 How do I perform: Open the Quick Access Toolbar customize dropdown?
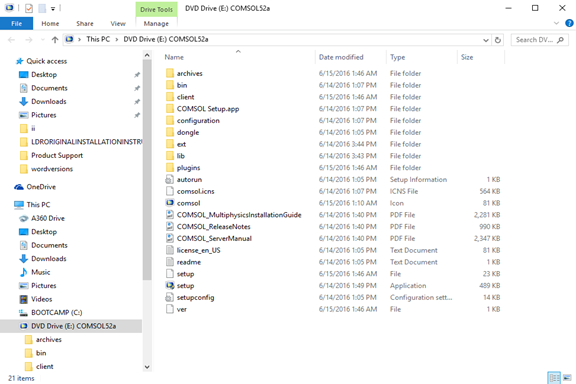53,8
